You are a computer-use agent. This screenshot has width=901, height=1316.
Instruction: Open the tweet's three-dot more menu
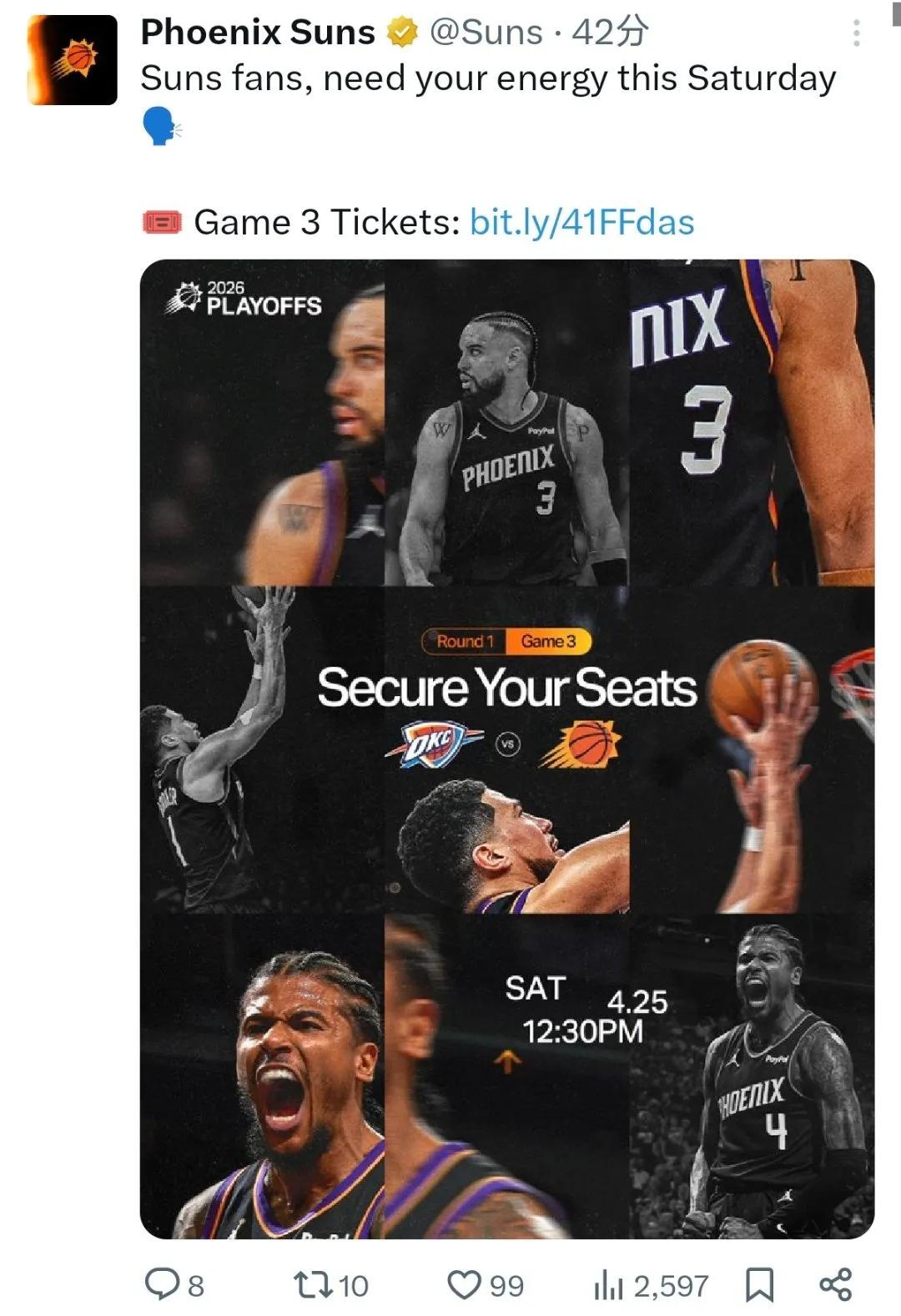click(856, 33)
